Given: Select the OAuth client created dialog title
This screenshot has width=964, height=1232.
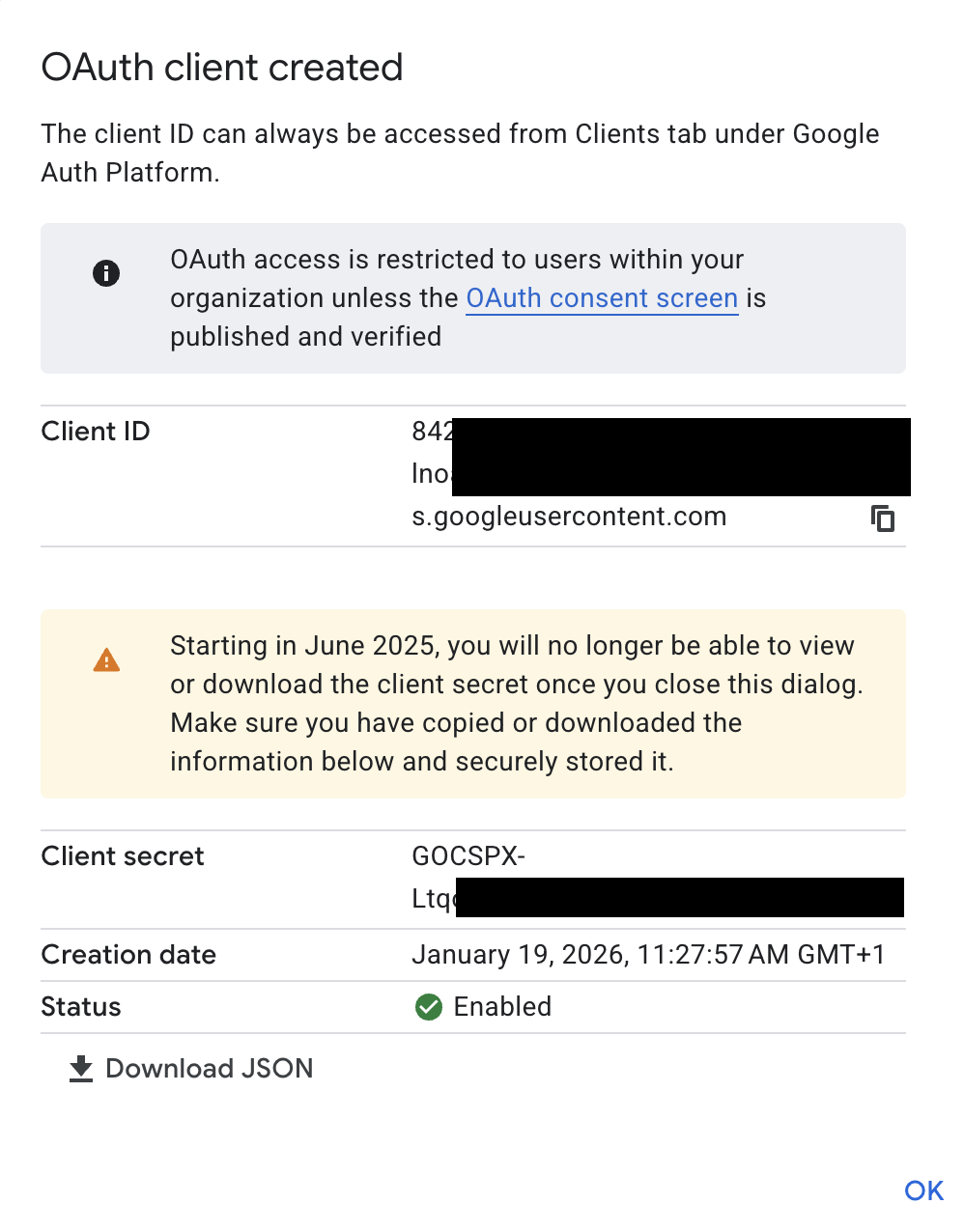Looking at the screenshot, I should point(221,67).
